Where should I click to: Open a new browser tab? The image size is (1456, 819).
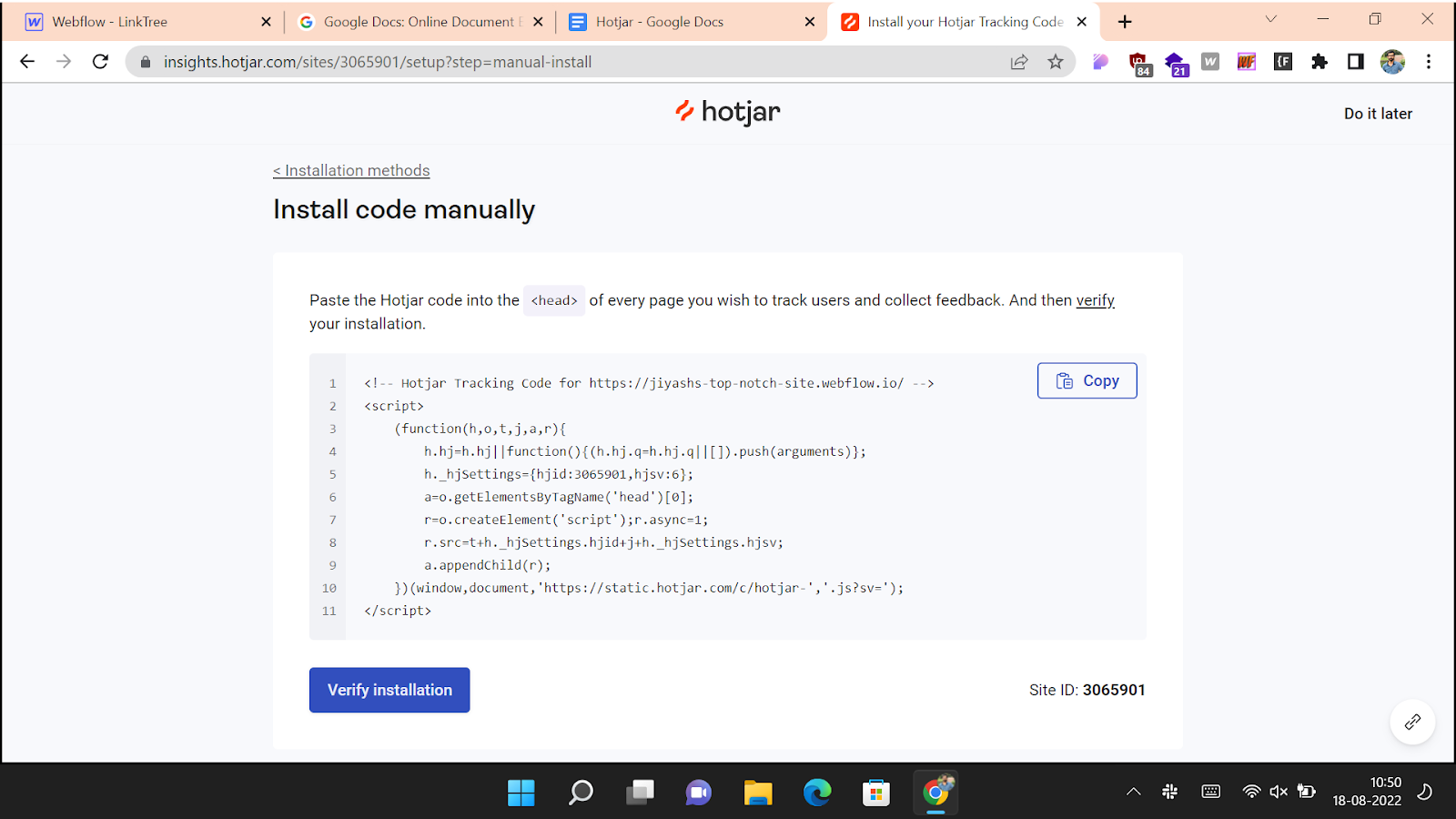pyautogui.click(x=1125, y=22)
